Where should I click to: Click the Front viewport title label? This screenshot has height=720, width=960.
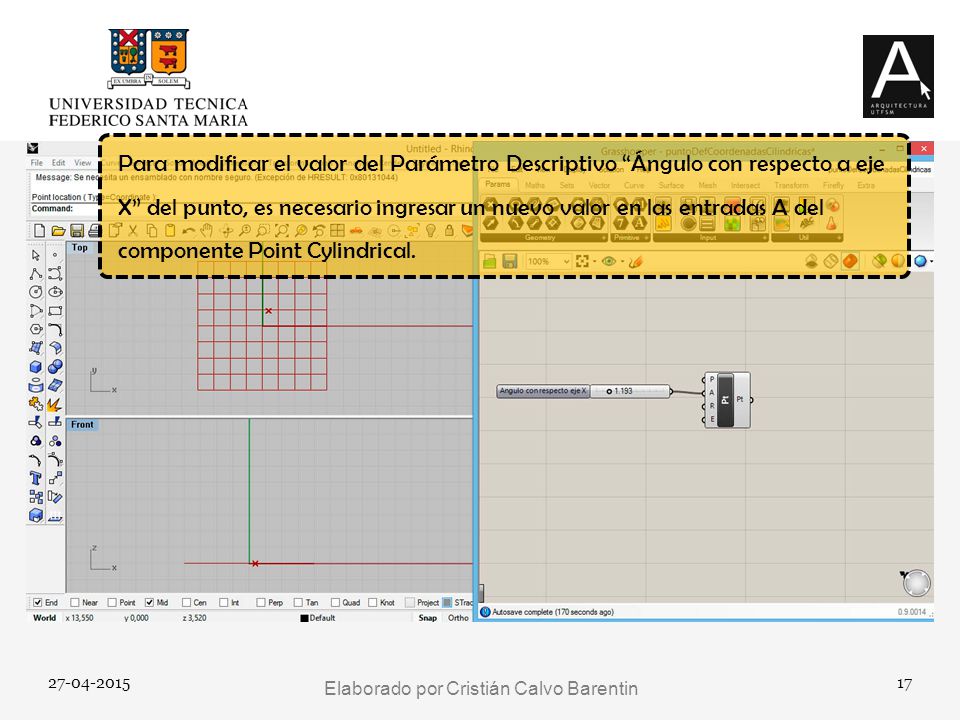(x=82, y=425)
